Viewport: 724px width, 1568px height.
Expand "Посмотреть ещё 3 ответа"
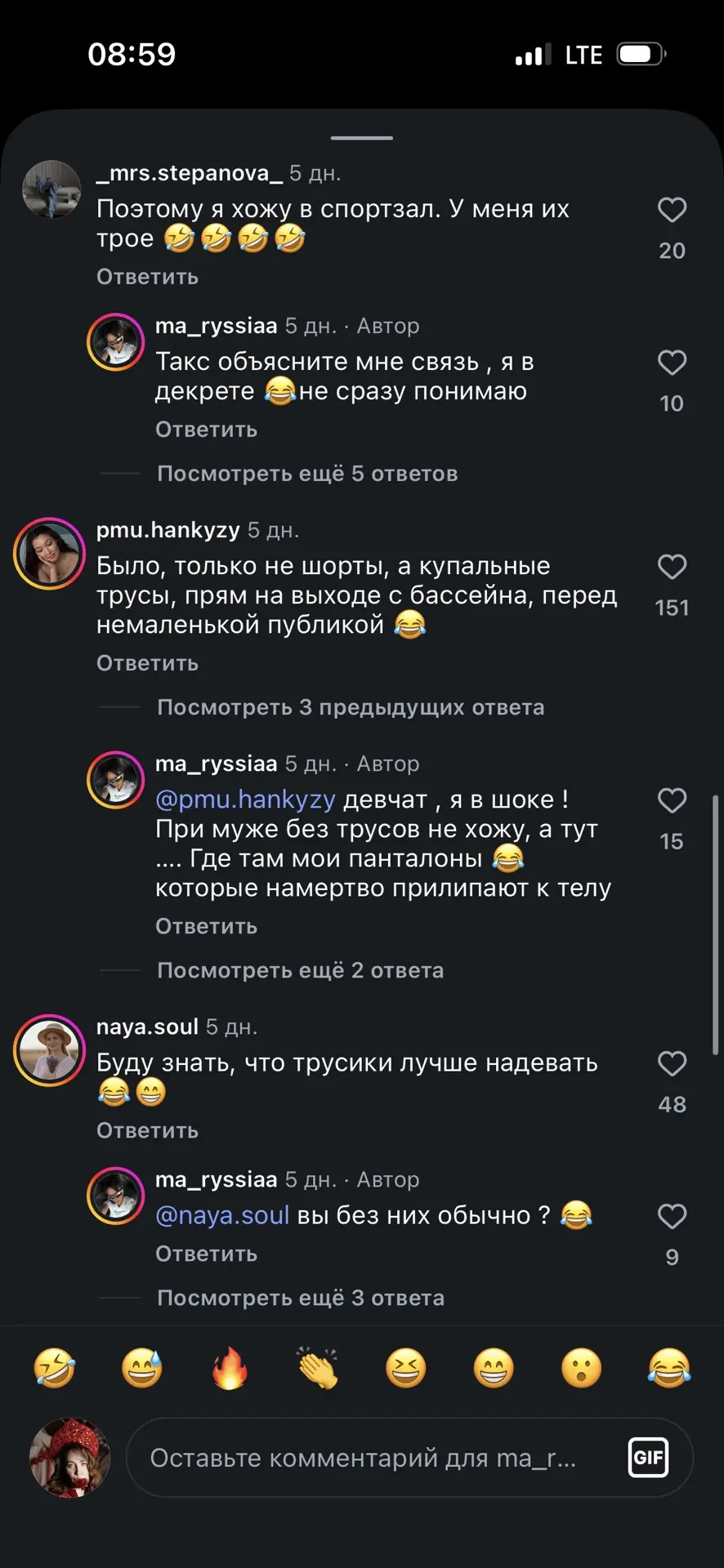pyautogui.click(x=301, y=1298)
